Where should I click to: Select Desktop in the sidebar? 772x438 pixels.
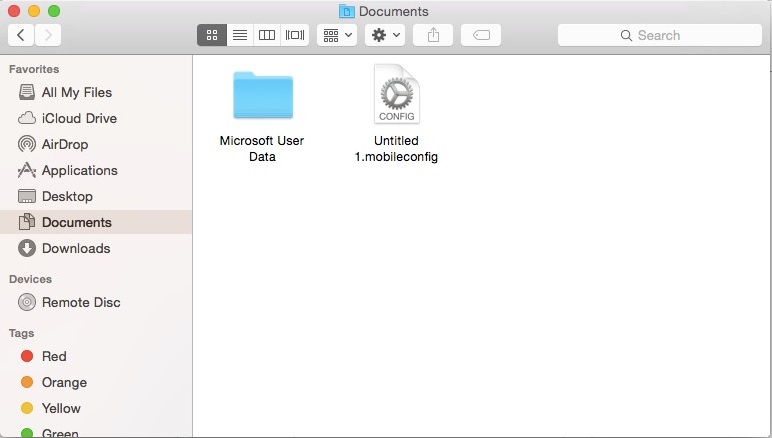(x=96, y=196)
